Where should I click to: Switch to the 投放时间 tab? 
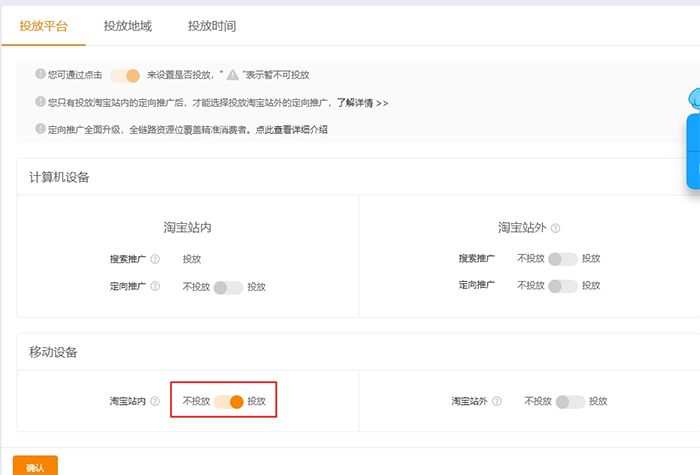(211, 26)
